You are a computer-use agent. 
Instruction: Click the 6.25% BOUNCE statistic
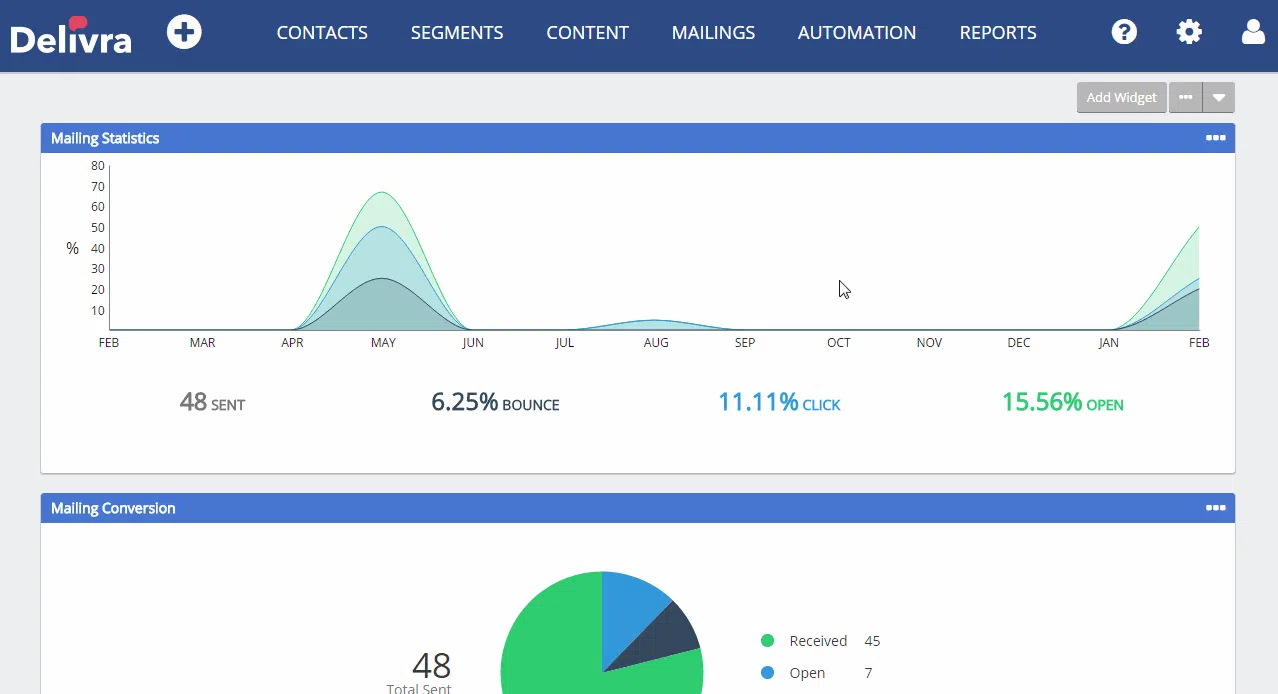(x=495, y=402)
